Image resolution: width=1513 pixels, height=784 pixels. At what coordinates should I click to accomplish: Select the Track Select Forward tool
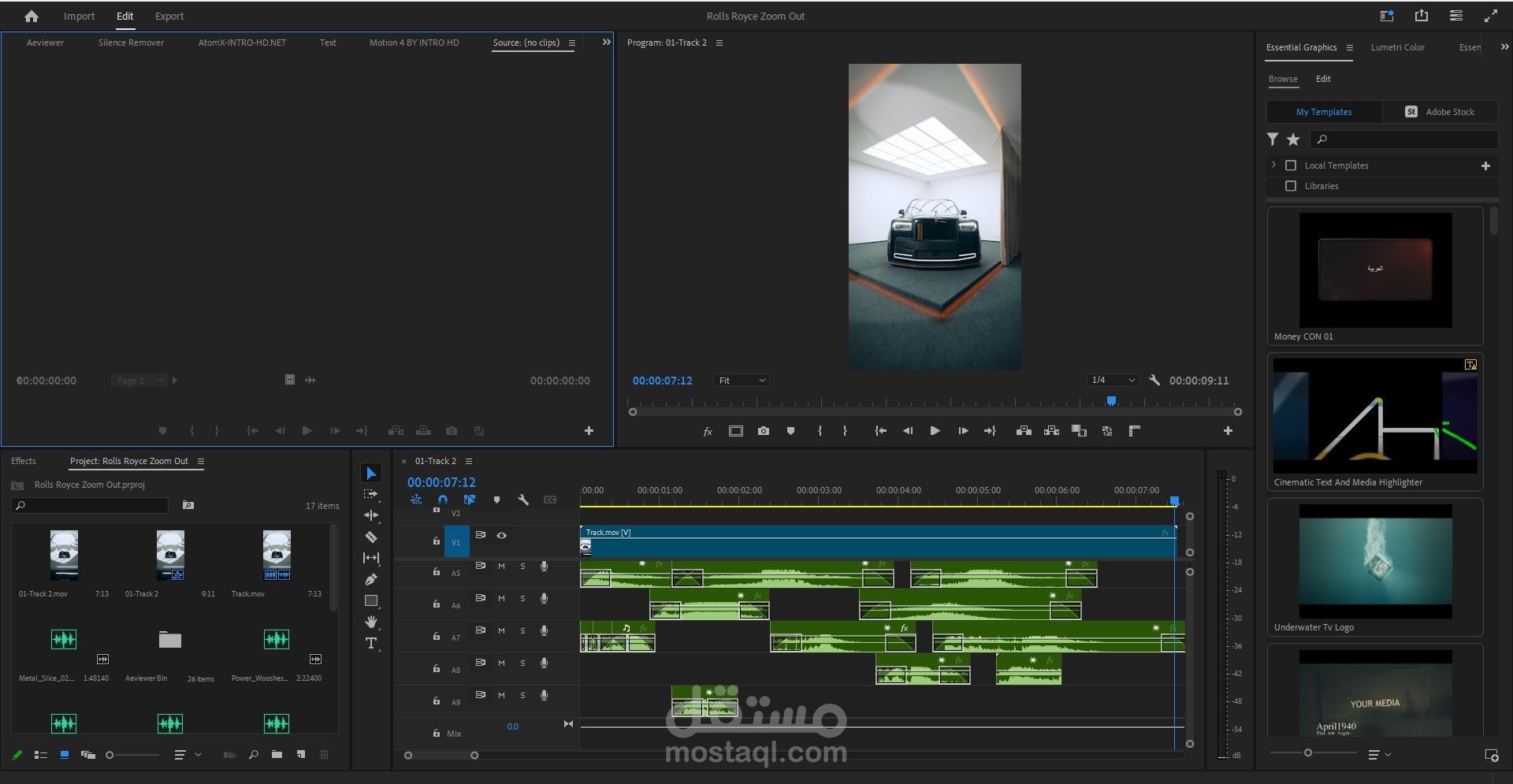pyautogui.click(x=370, y=494)
